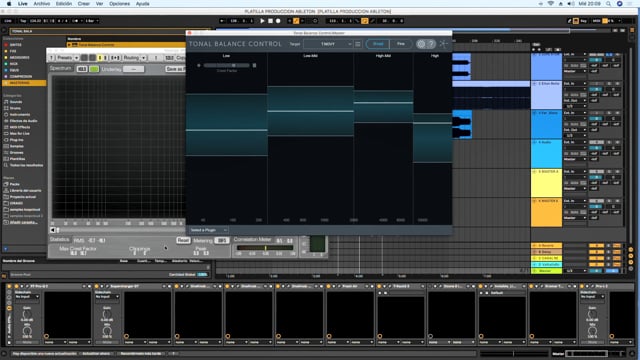Select the Instruments category in browser

20,115
